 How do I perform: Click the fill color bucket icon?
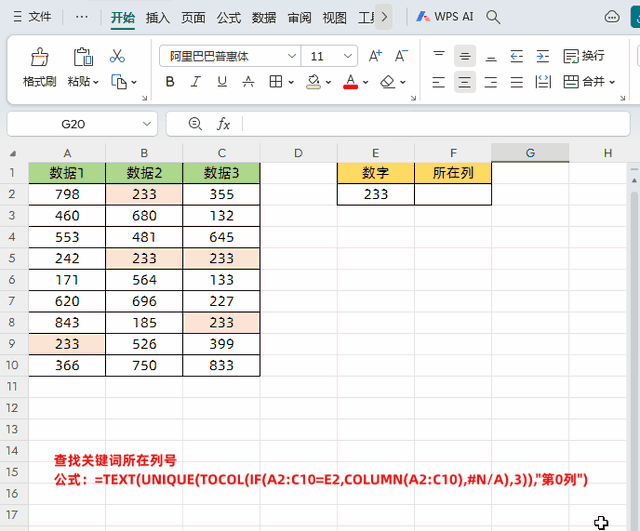tap(313, 82)
